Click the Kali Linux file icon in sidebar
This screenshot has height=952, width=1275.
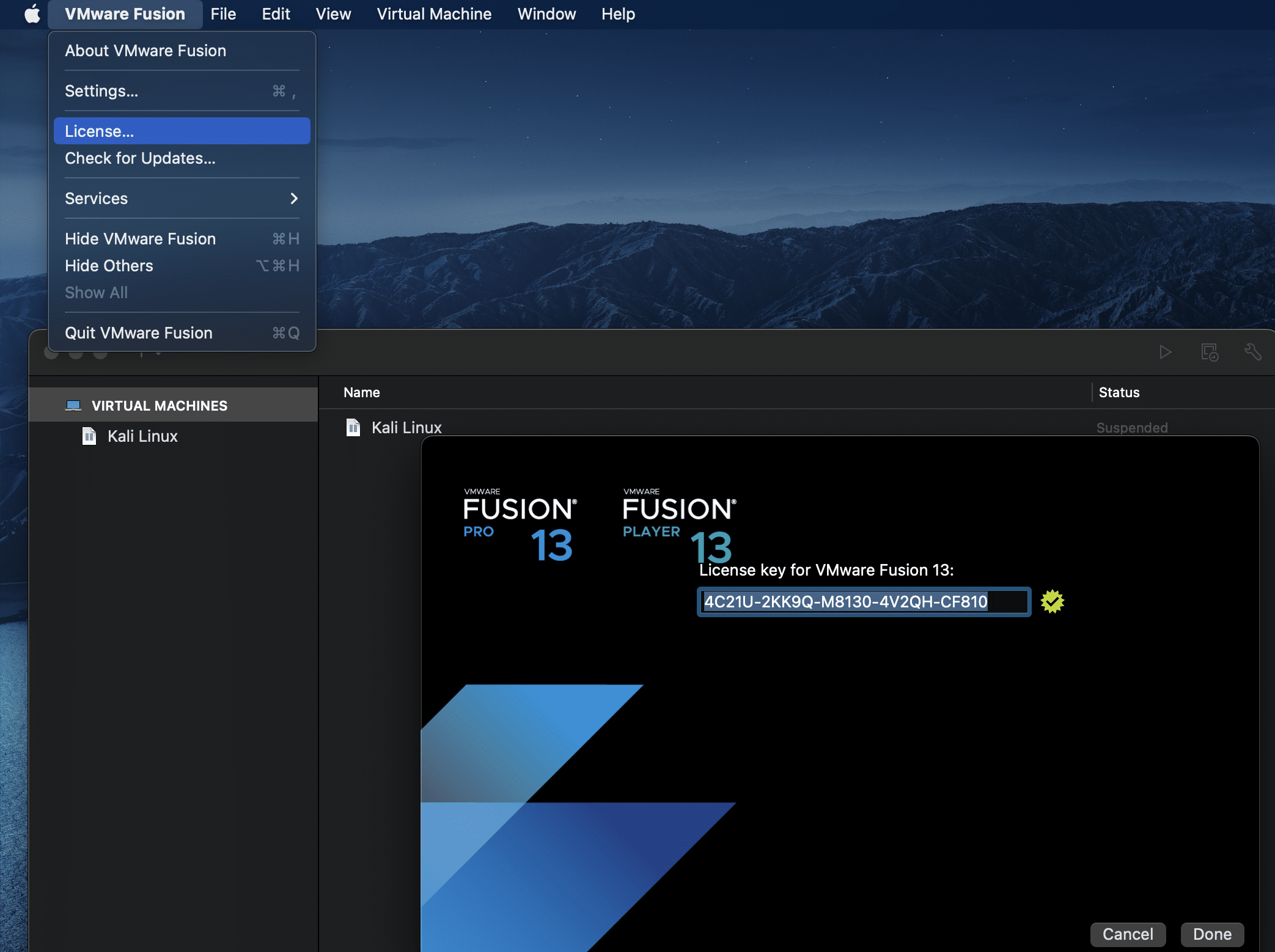89,436
